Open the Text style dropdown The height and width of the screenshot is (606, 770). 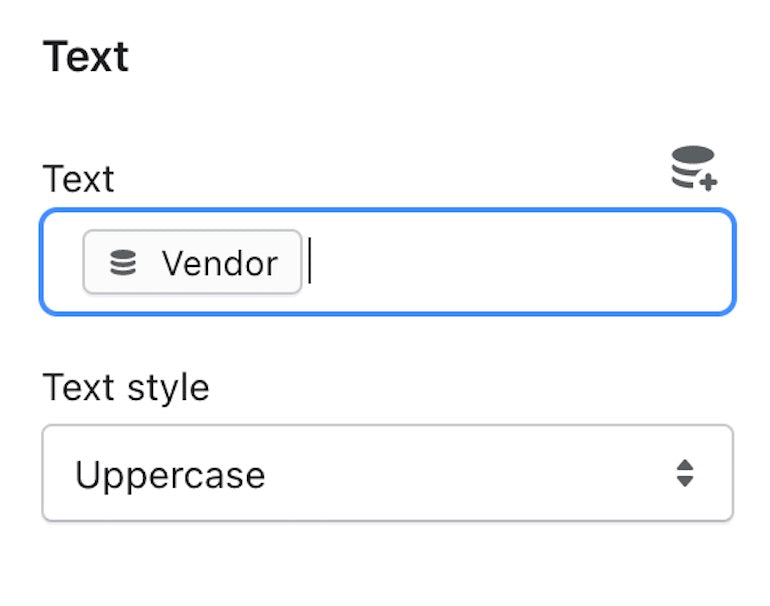(387, 473)
